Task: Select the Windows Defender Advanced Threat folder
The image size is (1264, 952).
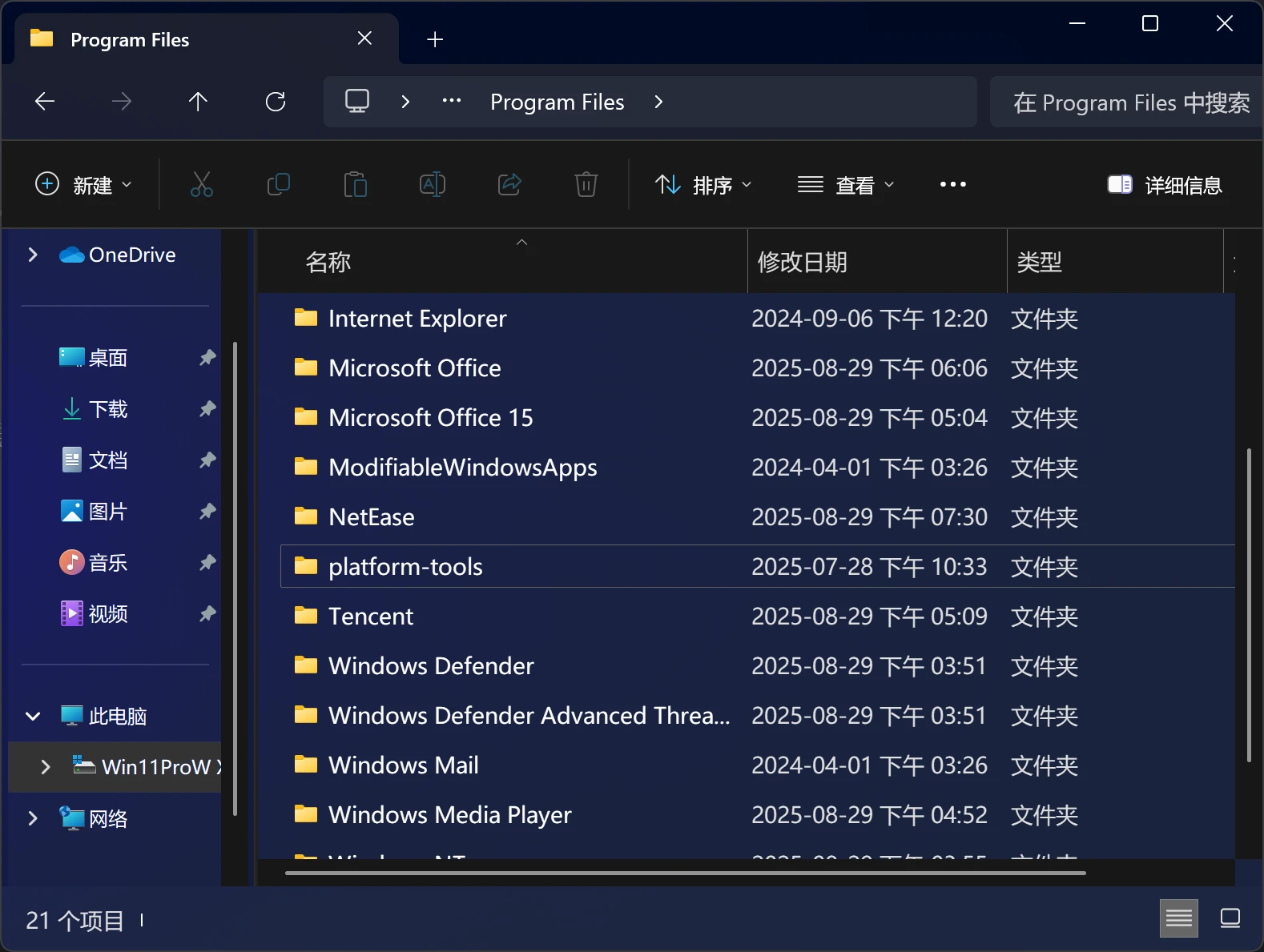Action: [x=758, y=715]
